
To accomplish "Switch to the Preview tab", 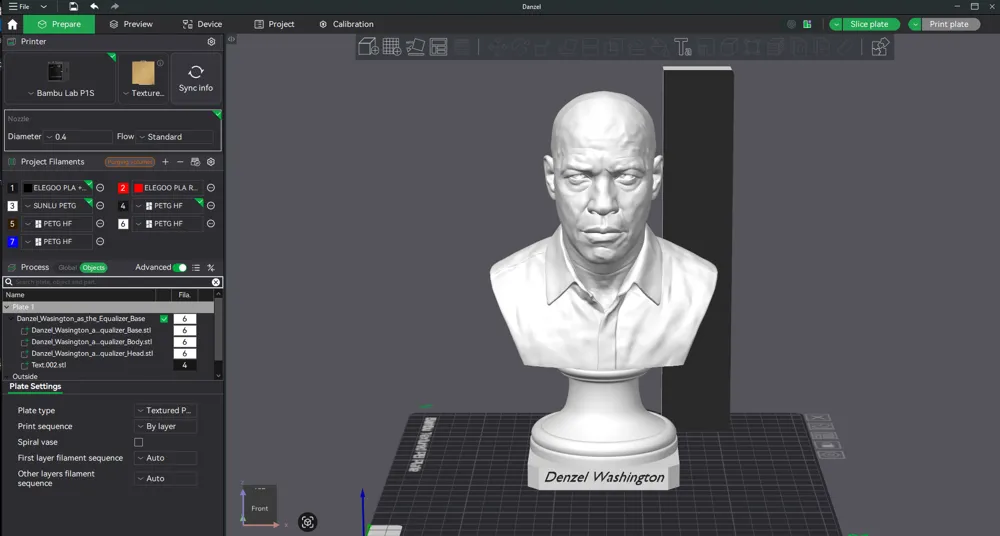I will coord(131,24).
